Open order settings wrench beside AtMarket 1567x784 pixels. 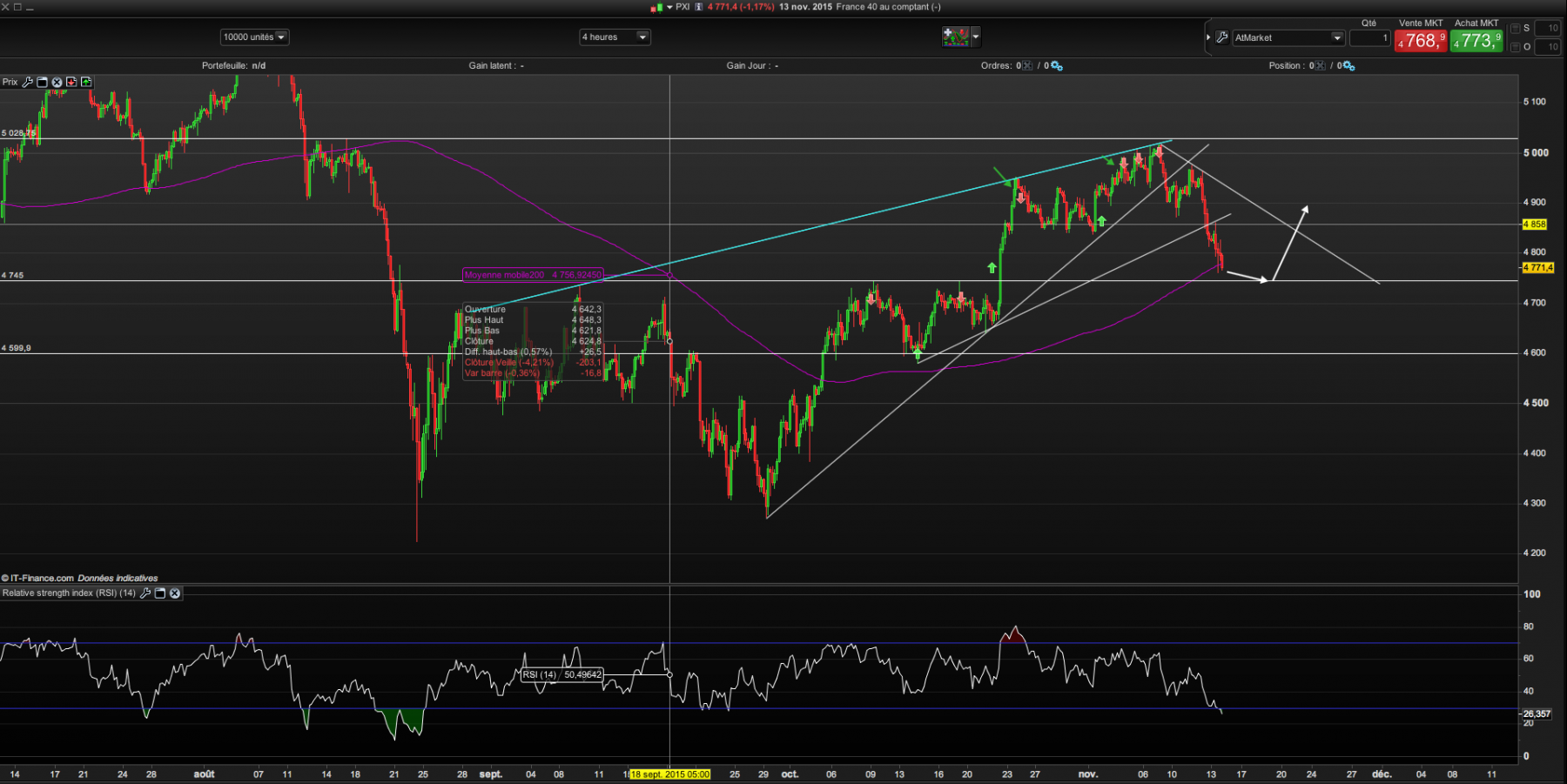click(1221, 37)
